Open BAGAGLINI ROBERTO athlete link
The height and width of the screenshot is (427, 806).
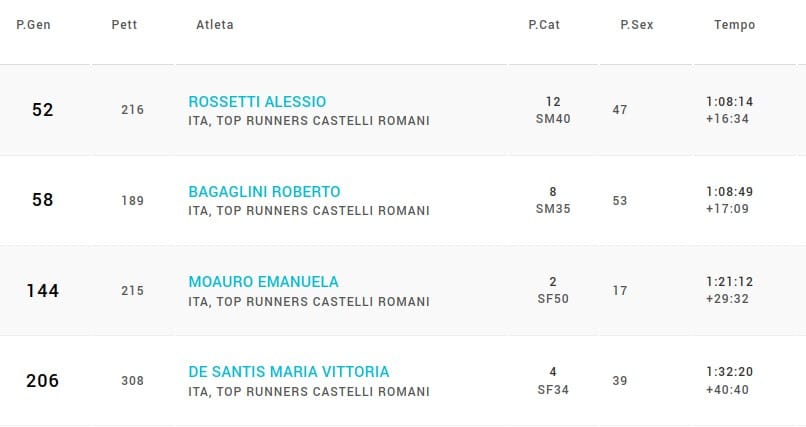264,192
